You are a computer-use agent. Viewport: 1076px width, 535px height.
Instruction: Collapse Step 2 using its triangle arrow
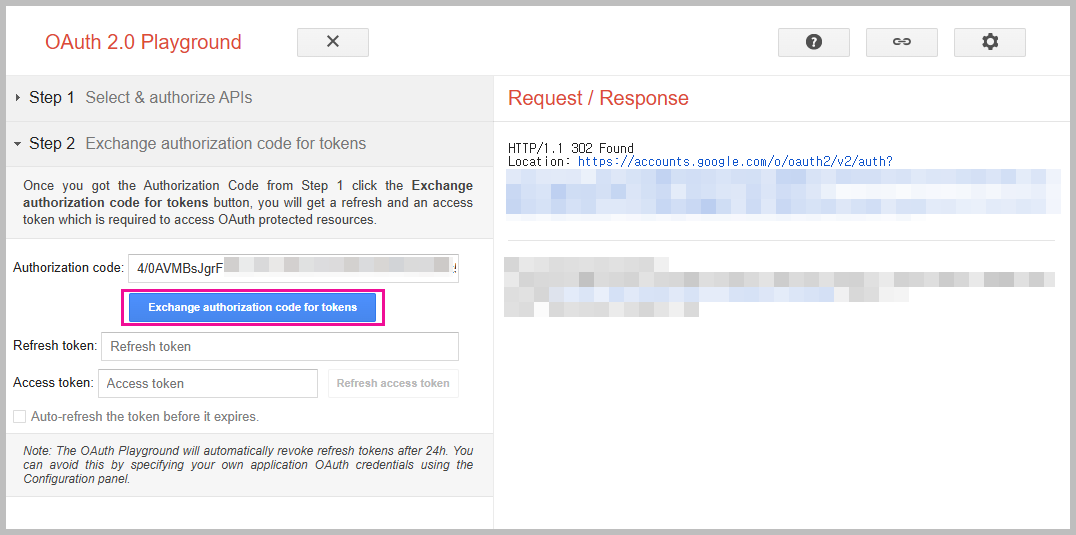(x=18, y=144)
